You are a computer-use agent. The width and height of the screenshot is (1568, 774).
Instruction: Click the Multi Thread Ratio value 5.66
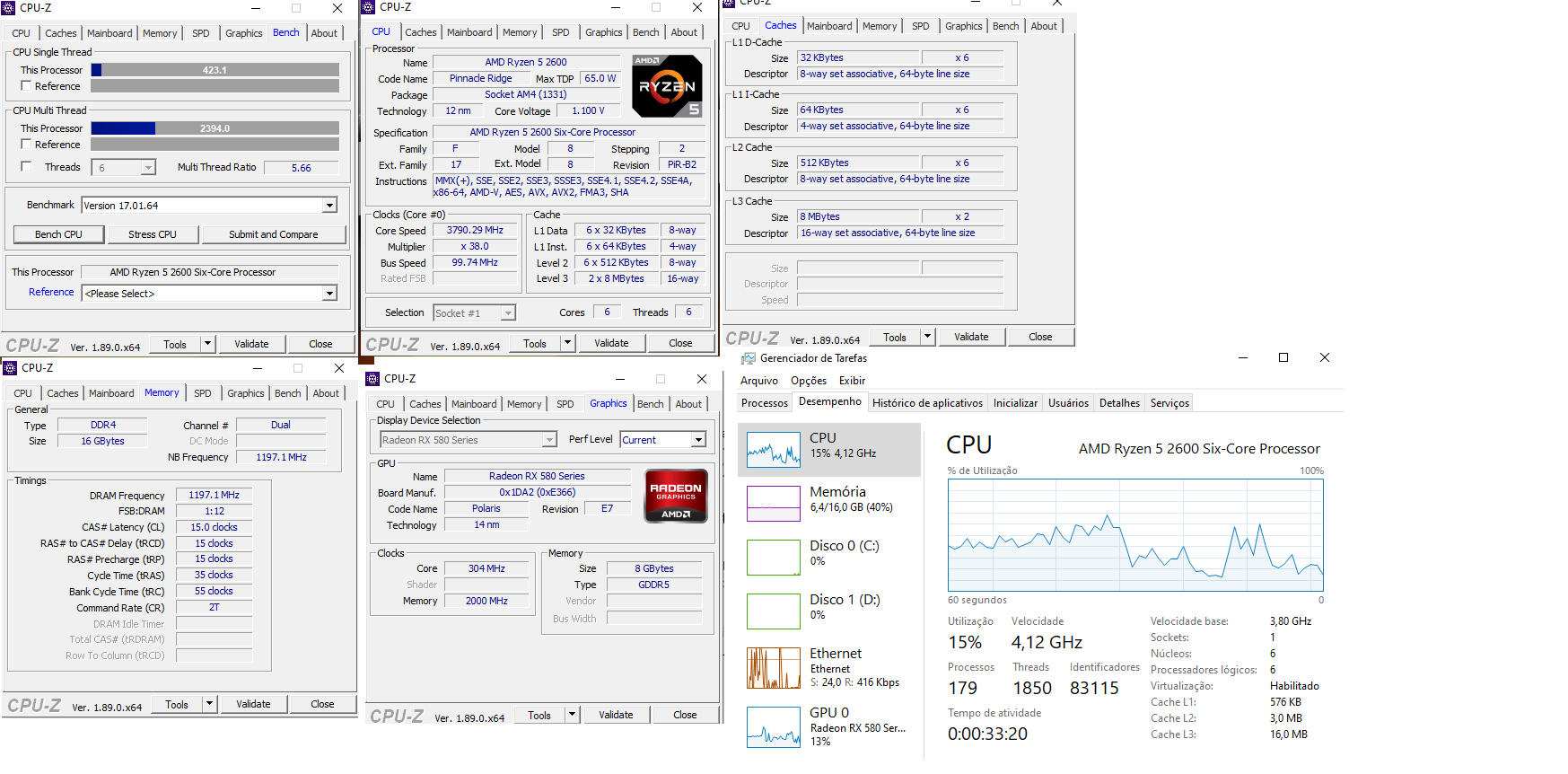coord(302,167)
